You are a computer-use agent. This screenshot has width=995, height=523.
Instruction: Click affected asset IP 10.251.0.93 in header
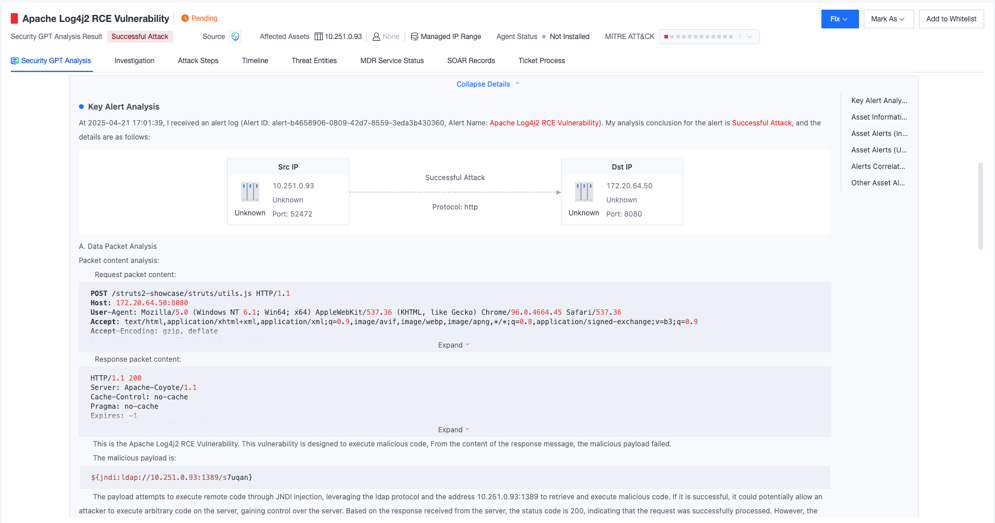343,37
